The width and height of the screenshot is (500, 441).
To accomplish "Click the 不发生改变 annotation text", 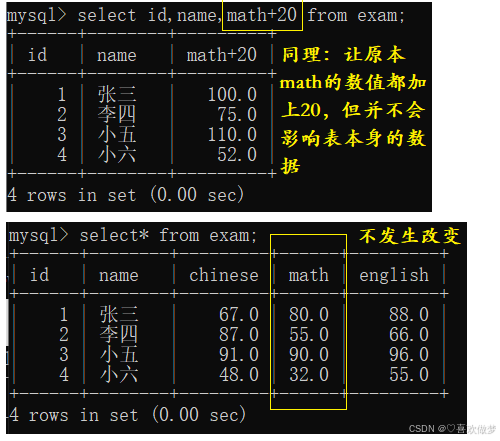I will click(x=410, y=236).
